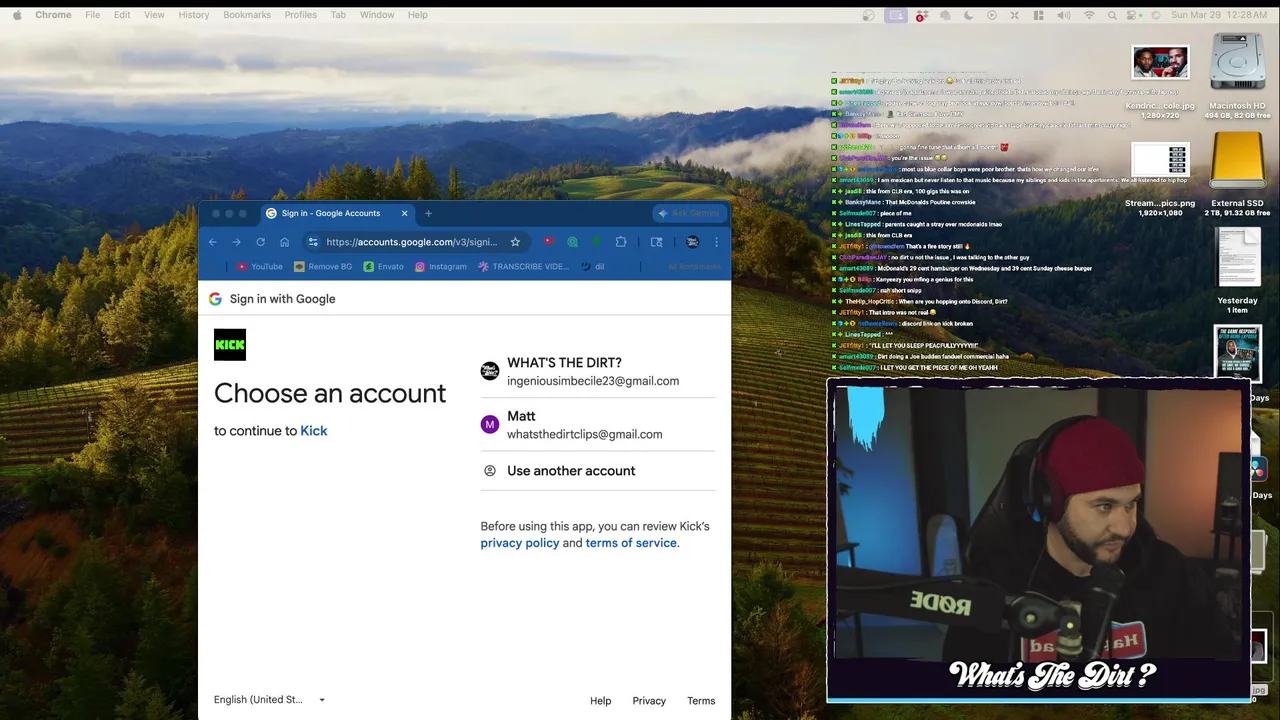The image size is (1280, 720).
Task: Click the Terms footer link
Action: pyautogui.click(x=701, y=701)
